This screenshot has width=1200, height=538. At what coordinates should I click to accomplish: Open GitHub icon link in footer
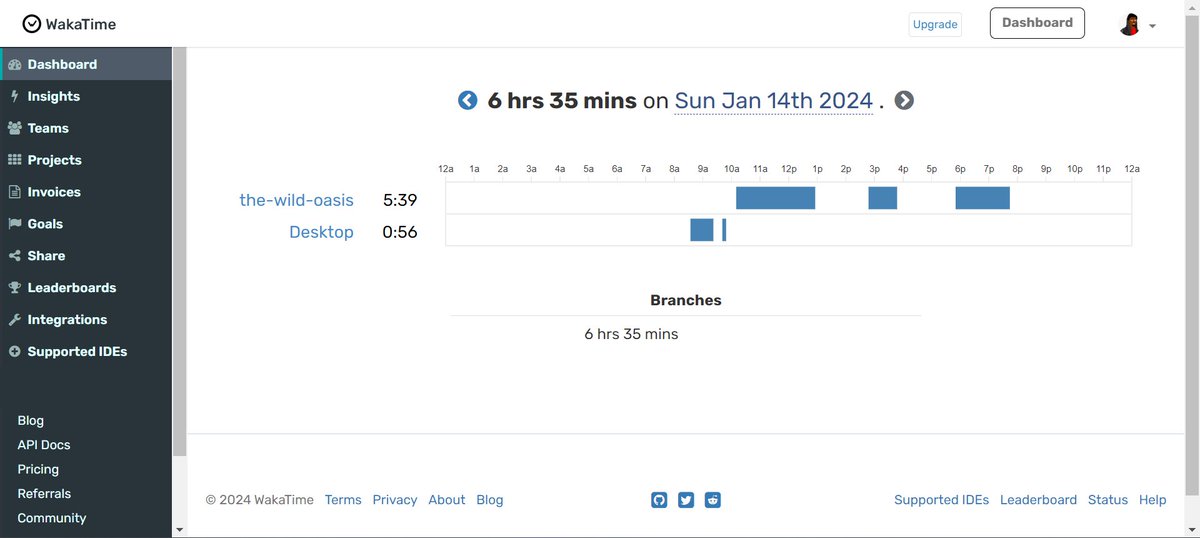click(659, 500)
